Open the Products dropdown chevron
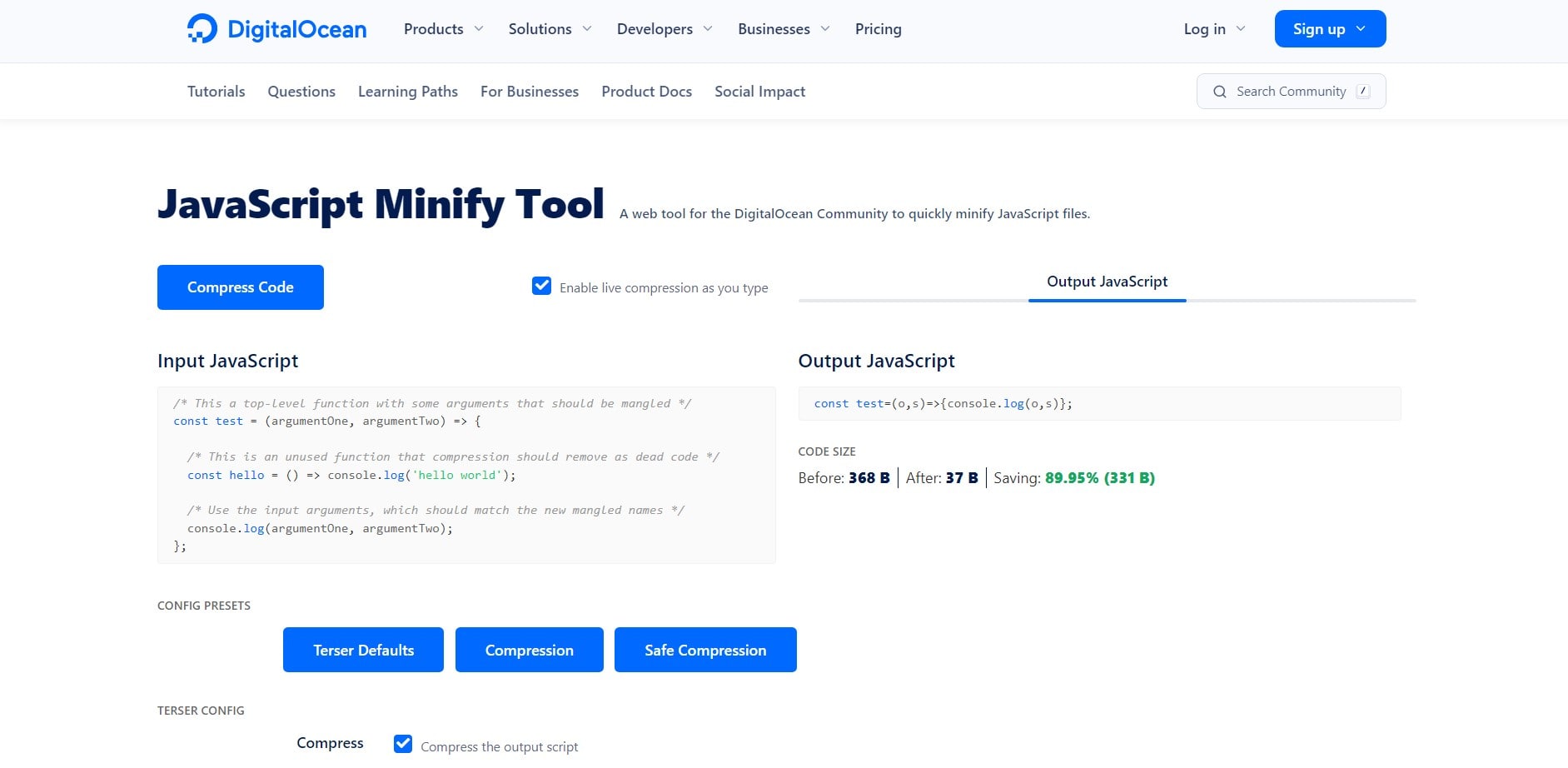 [479, 28]
